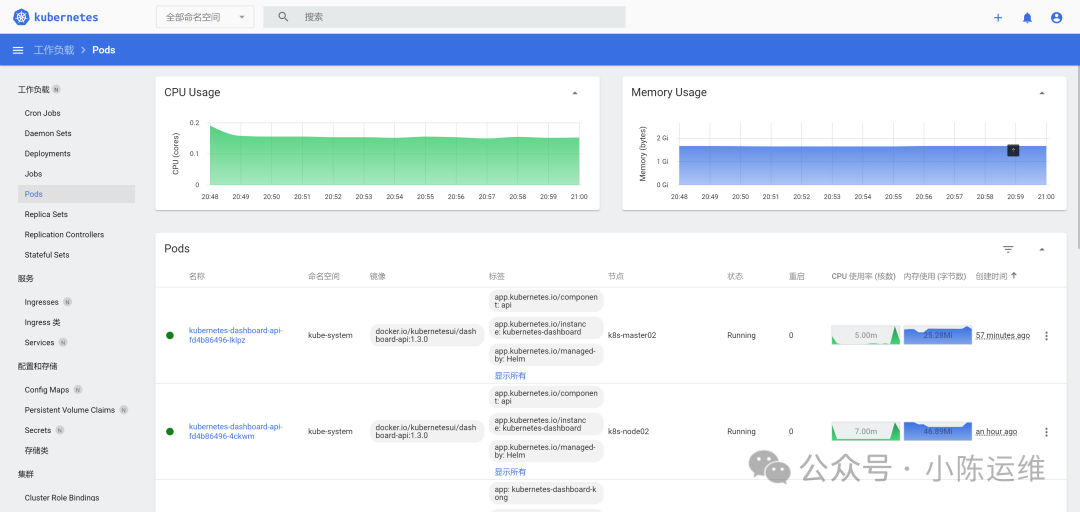Click the N badge next to Services
The height and width of the screenshot is (512, 1080).
[x=63, y=342]
